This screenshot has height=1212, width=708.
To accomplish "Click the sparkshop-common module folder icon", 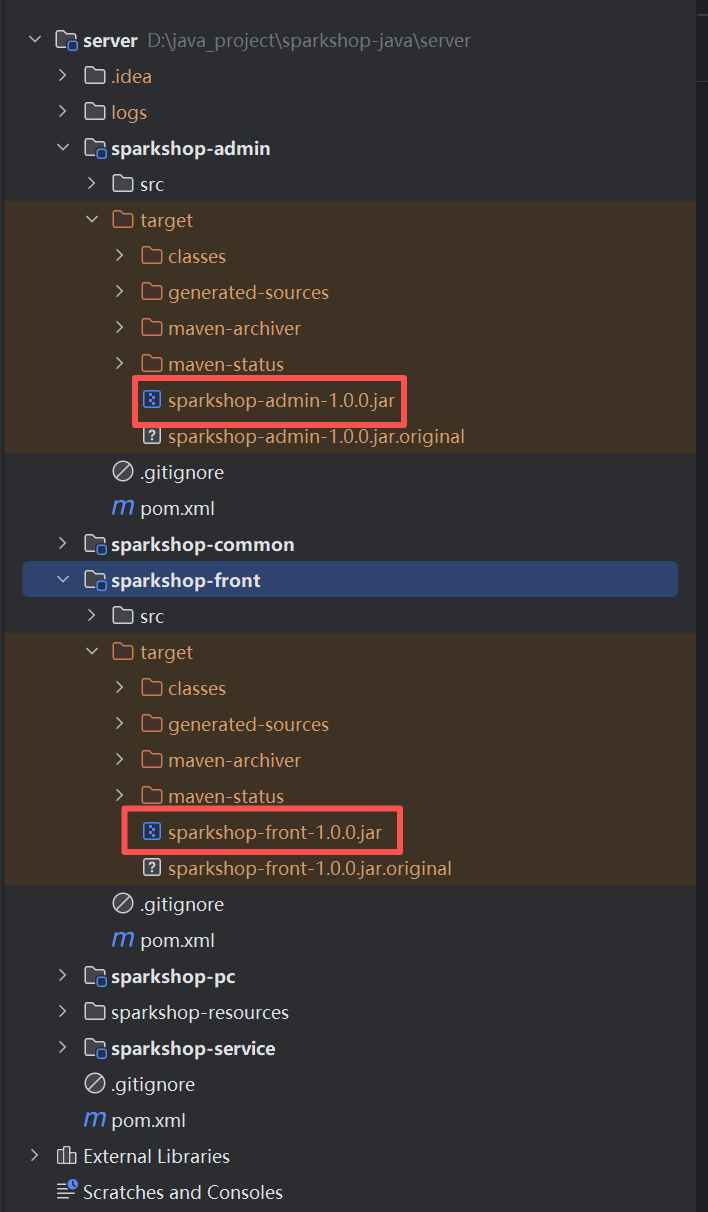I will point(95,544).
